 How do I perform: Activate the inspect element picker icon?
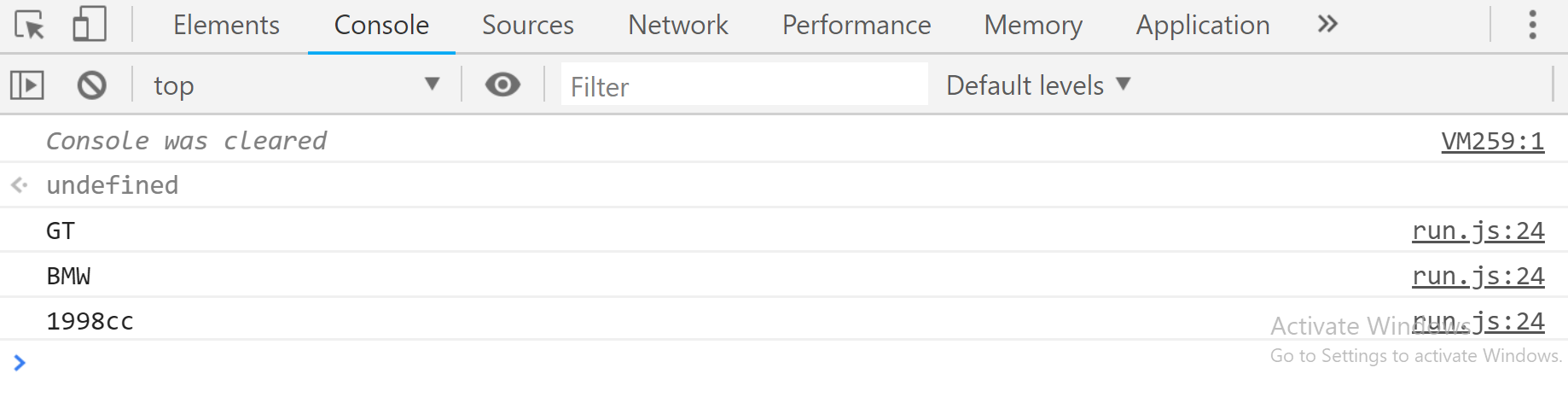pyautogui.click(x=30, y=25)
